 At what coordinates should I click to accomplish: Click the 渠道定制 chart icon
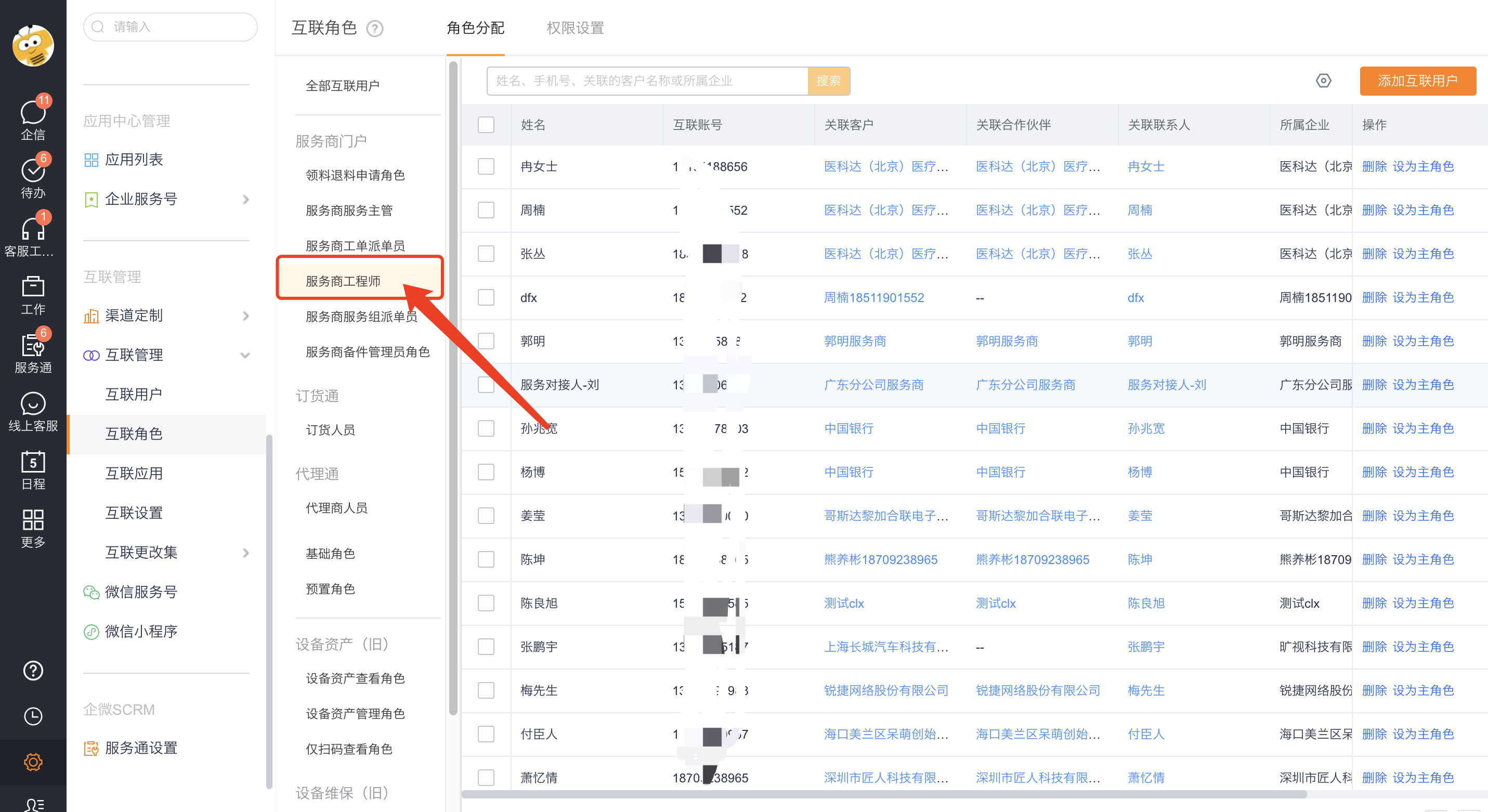(x=92, y=316)
